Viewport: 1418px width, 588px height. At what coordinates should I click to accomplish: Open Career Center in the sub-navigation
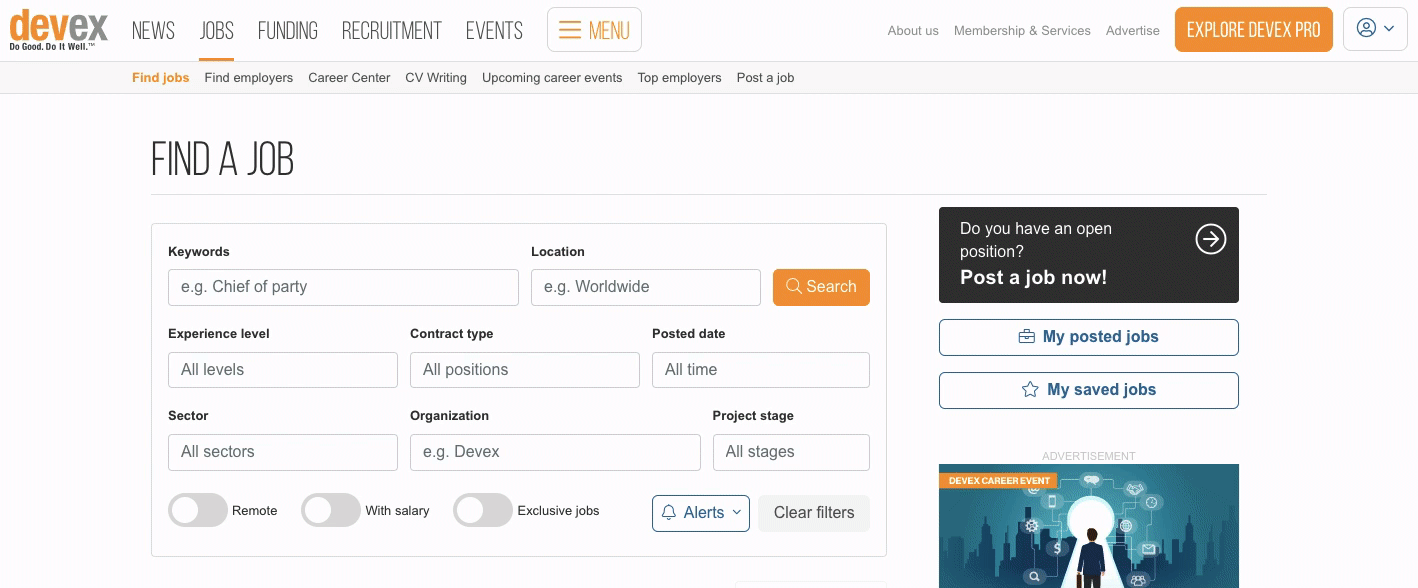click(x=349, y=78)
